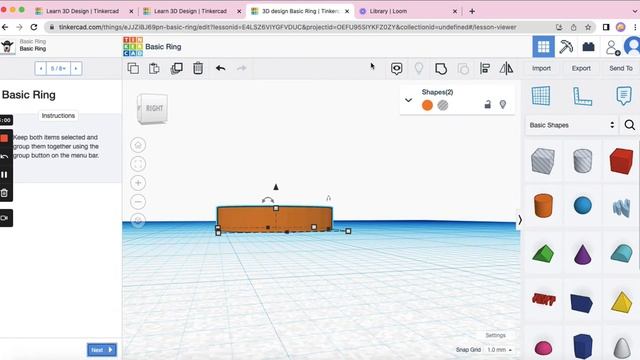Open the browser tab list chevron

tap(635, 11)
